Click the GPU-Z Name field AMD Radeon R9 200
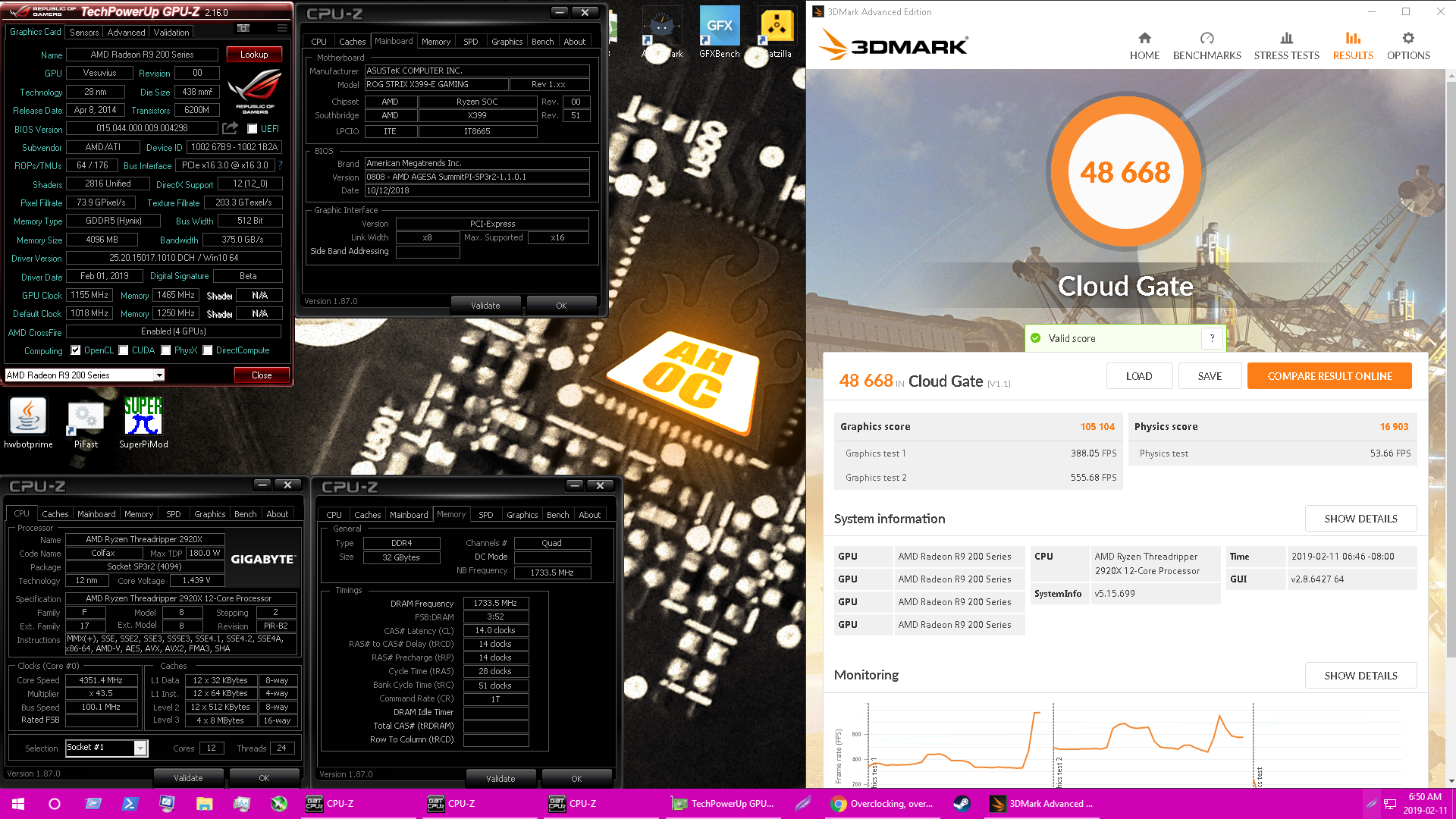 [x=143, y=55]
